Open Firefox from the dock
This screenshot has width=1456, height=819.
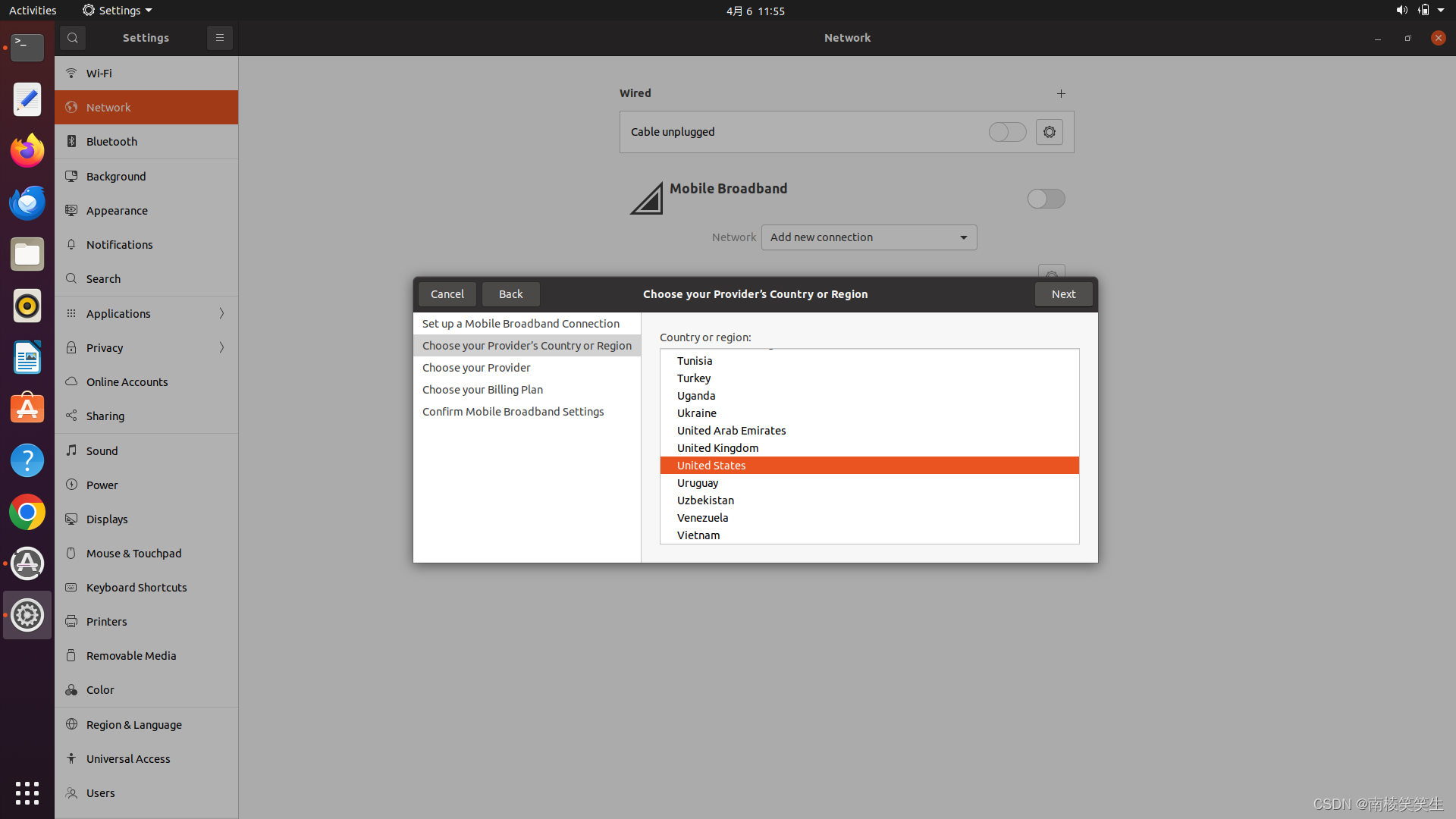point(27,151)
